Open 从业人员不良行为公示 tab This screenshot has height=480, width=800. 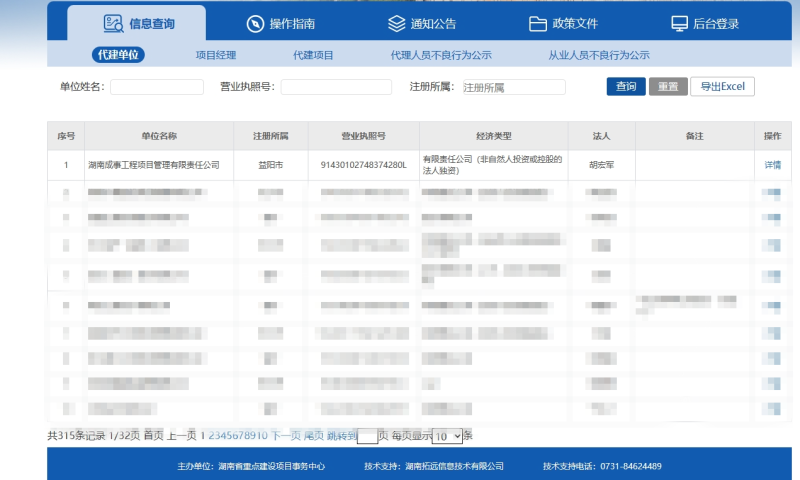(599, 56)
